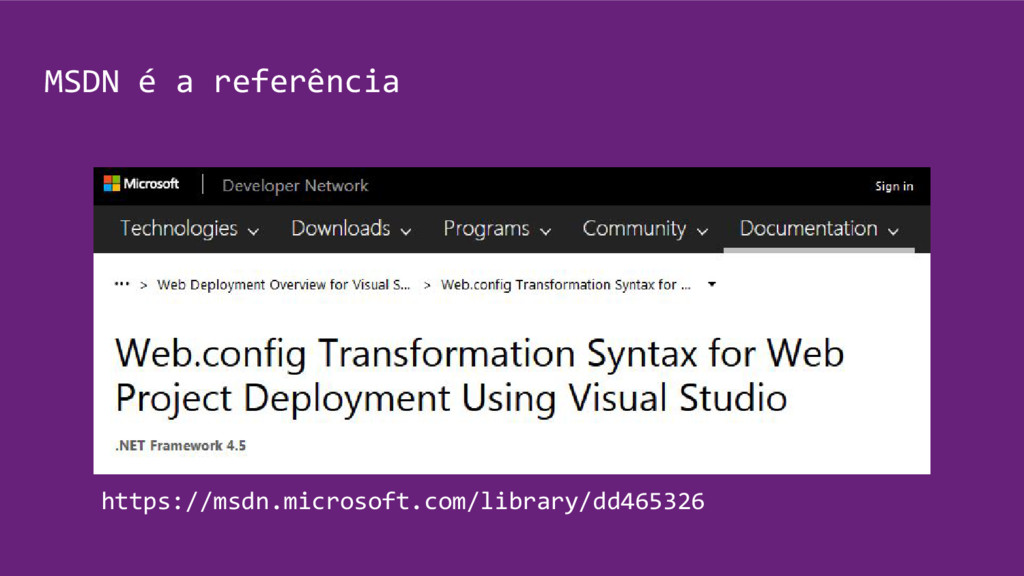The width and height of the screenshot is (1024, 576).
Task: Click the .NET Framework 4.5 version label
Action: tap(181, 445)
